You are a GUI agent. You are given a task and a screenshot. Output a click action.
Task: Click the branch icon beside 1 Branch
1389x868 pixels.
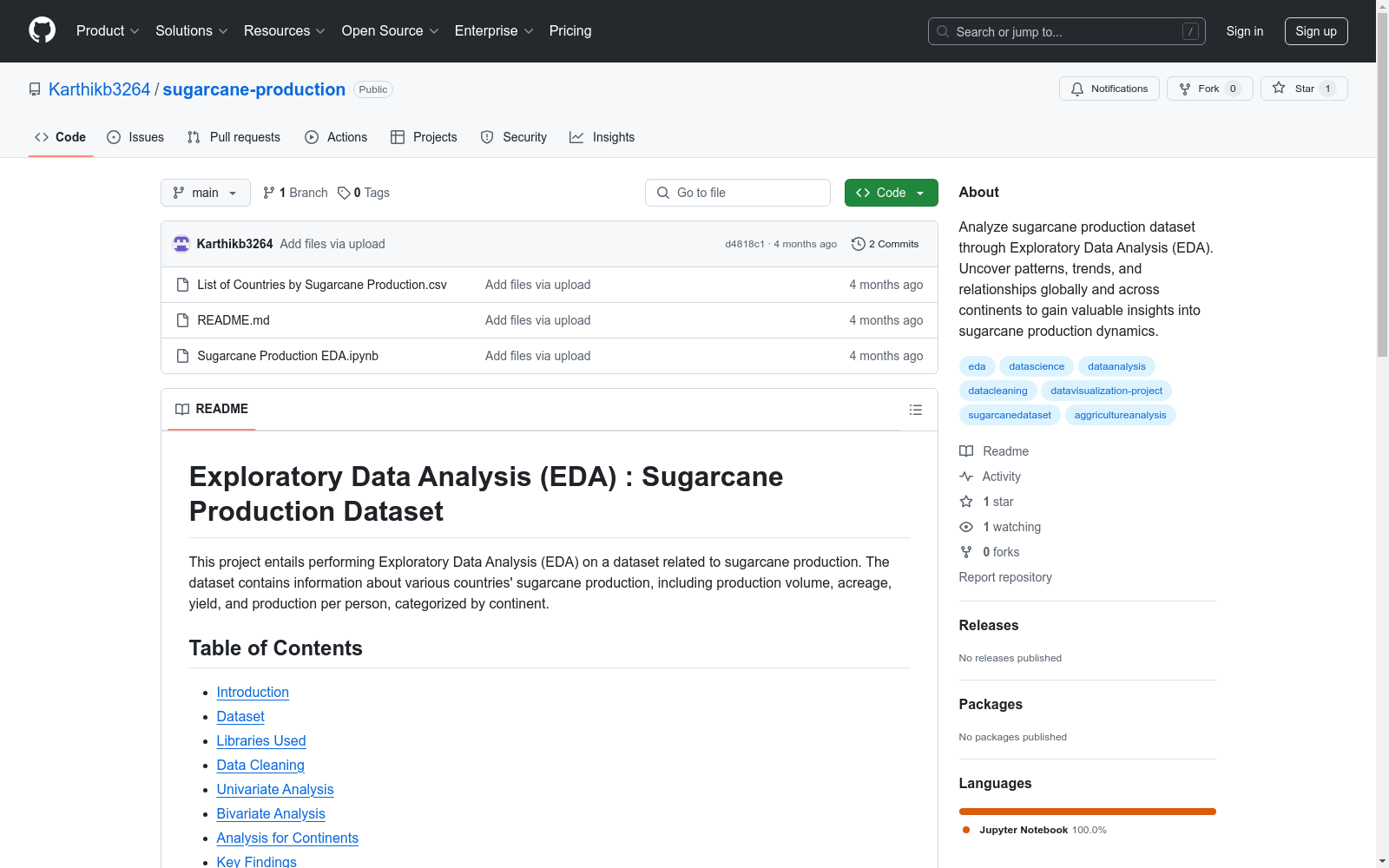point(269,193)
